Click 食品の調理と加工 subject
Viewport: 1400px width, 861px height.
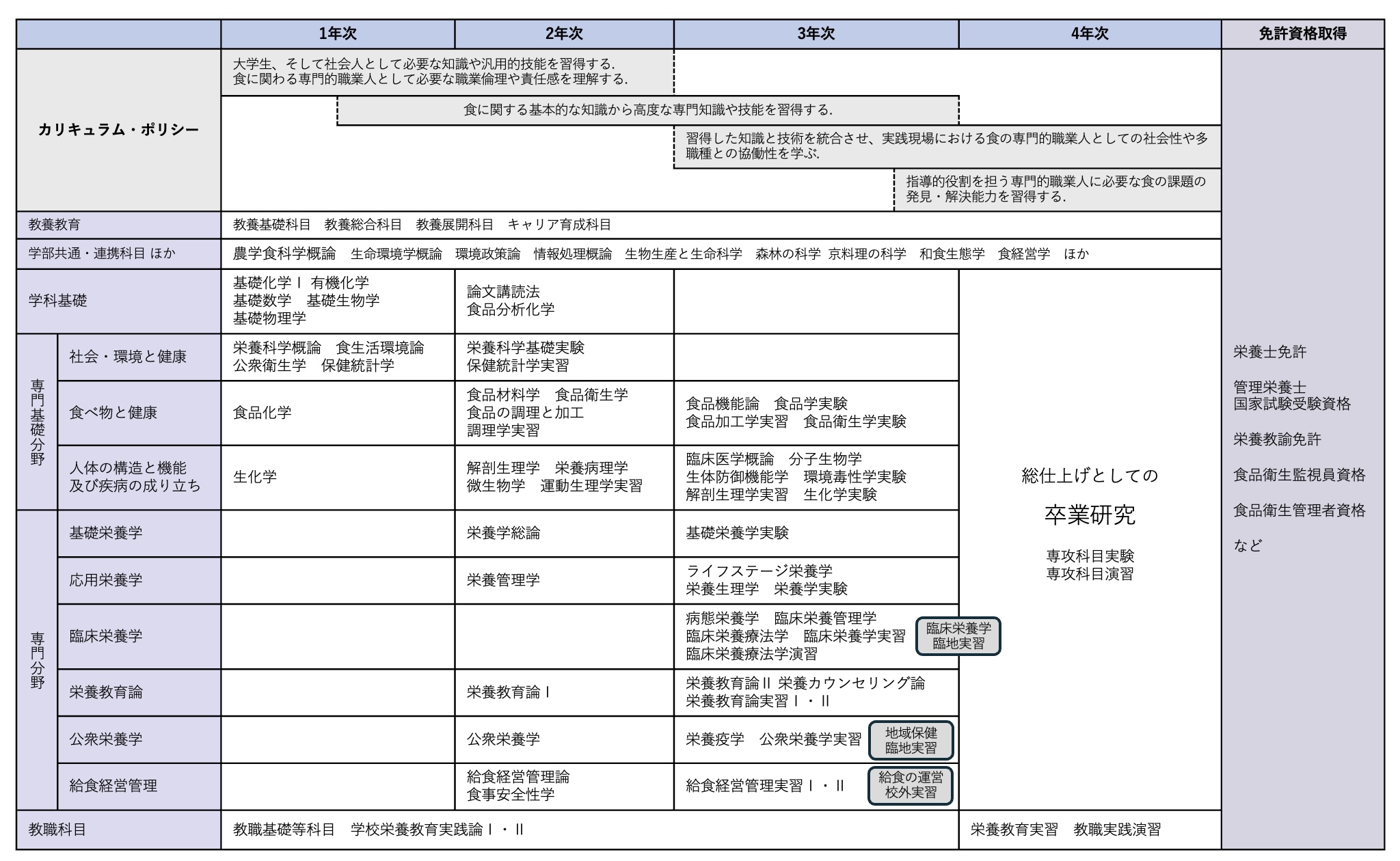[x=526, y=413]
